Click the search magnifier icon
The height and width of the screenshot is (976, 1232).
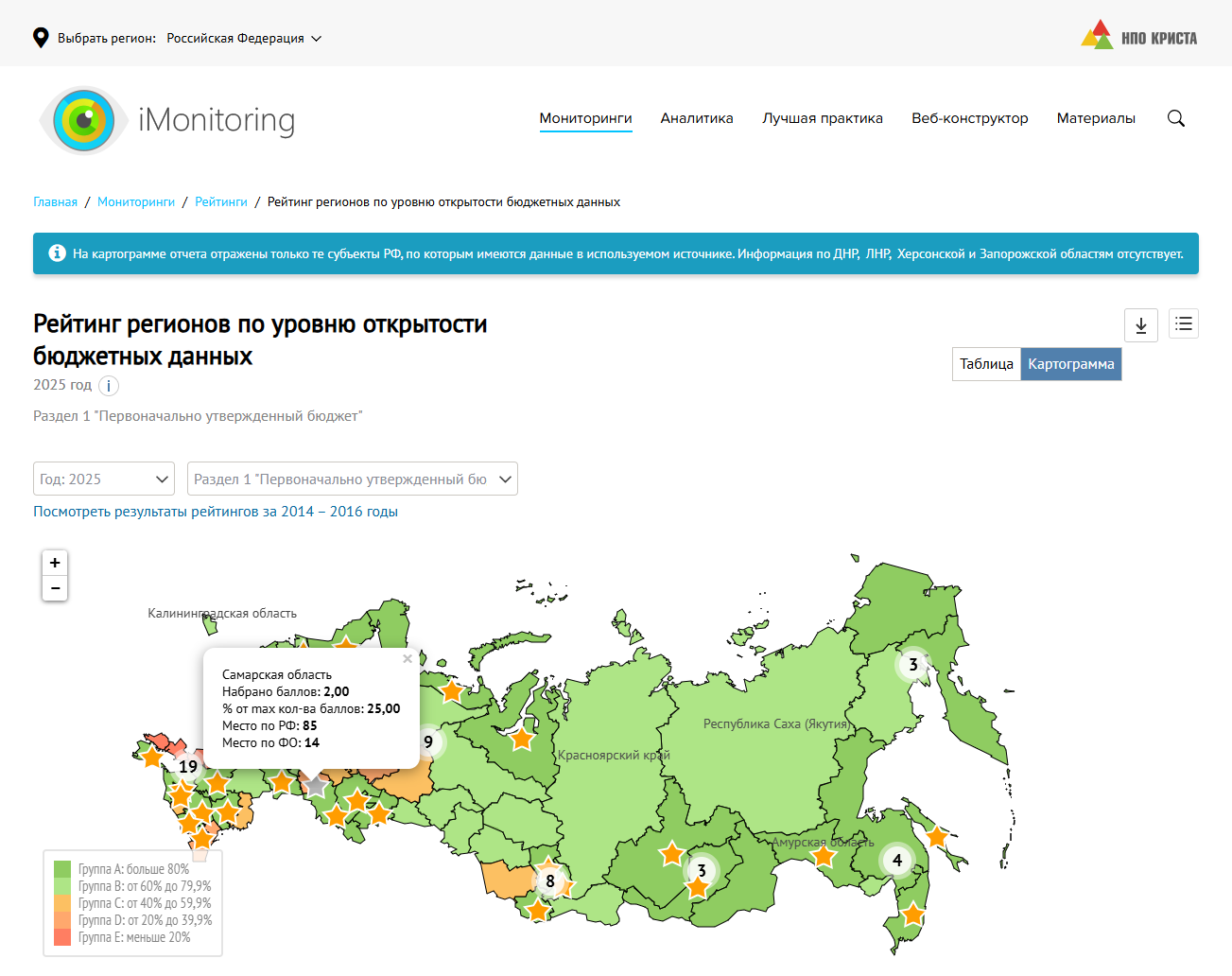1175,118
